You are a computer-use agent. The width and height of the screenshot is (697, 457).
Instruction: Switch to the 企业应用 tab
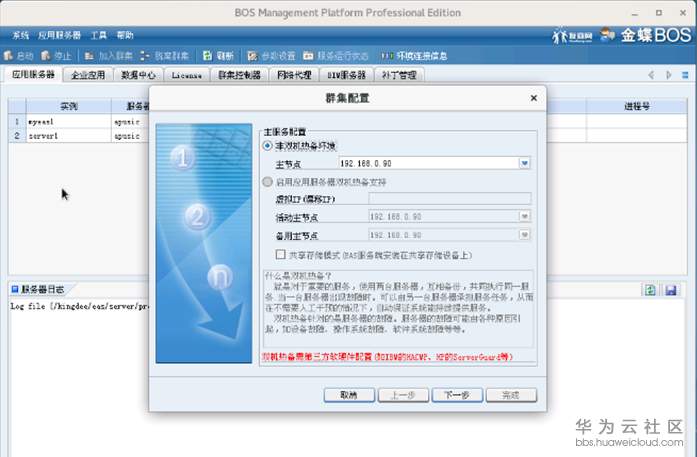click(x=88, y=75)
